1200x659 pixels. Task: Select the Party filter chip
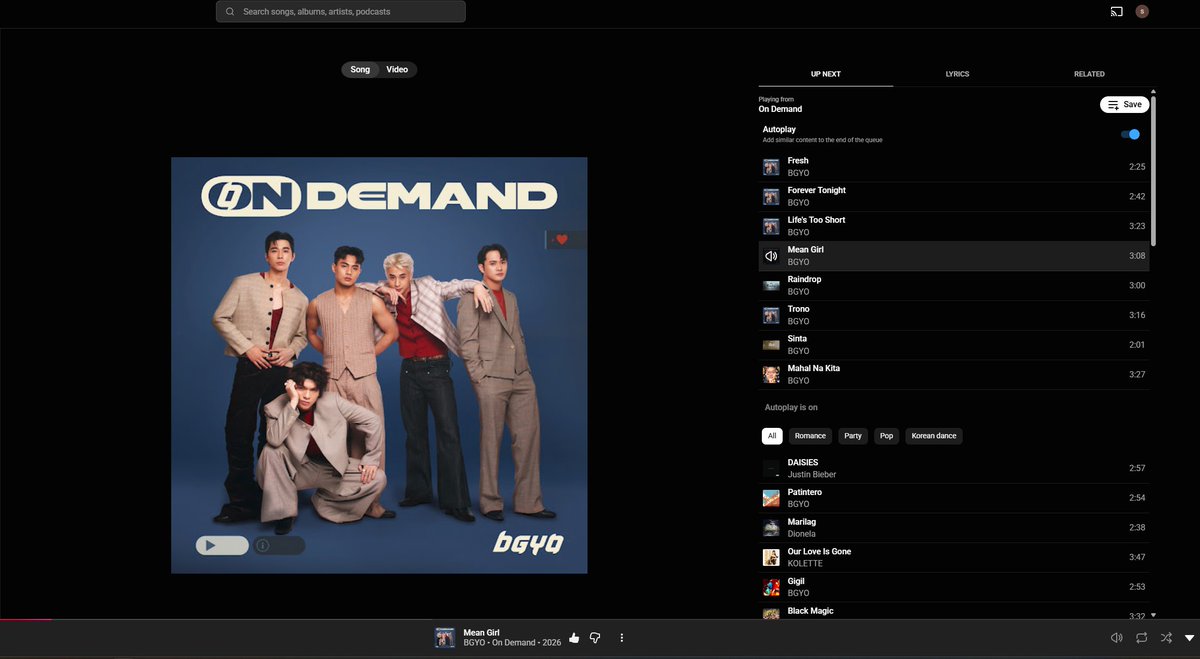pos(853,436)
